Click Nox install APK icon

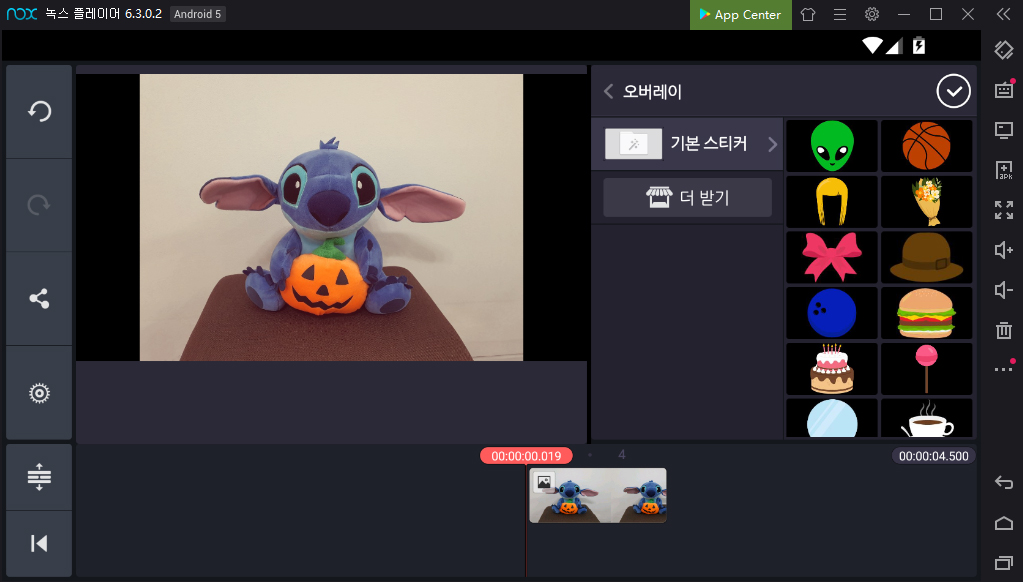[x=1003, y=170]
